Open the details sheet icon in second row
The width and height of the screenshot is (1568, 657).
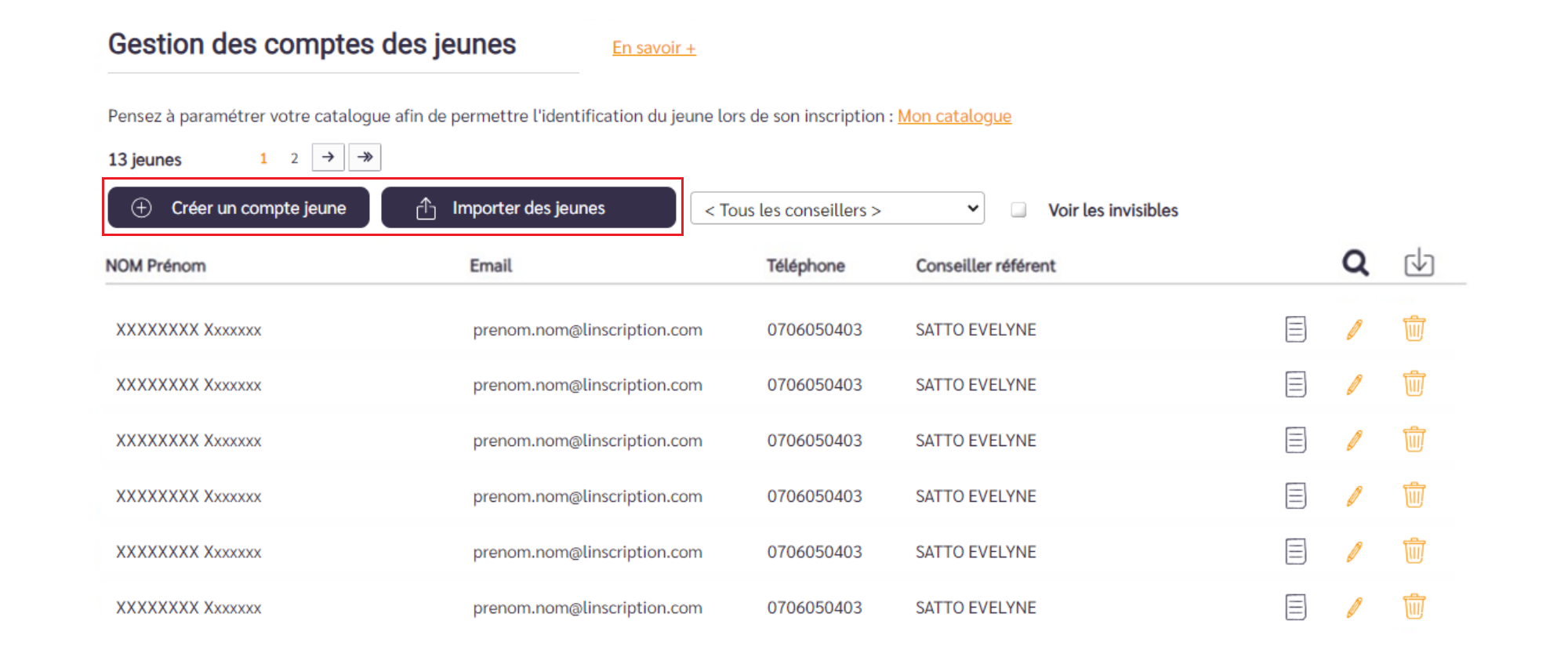point(1295,384)
